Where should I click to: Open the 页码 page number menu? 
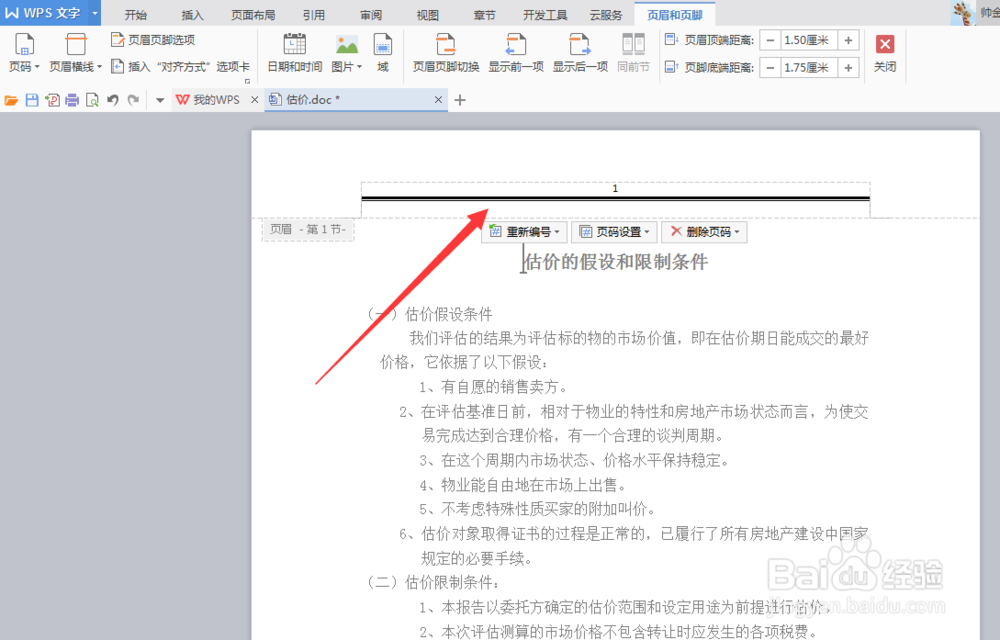[24, 53]
